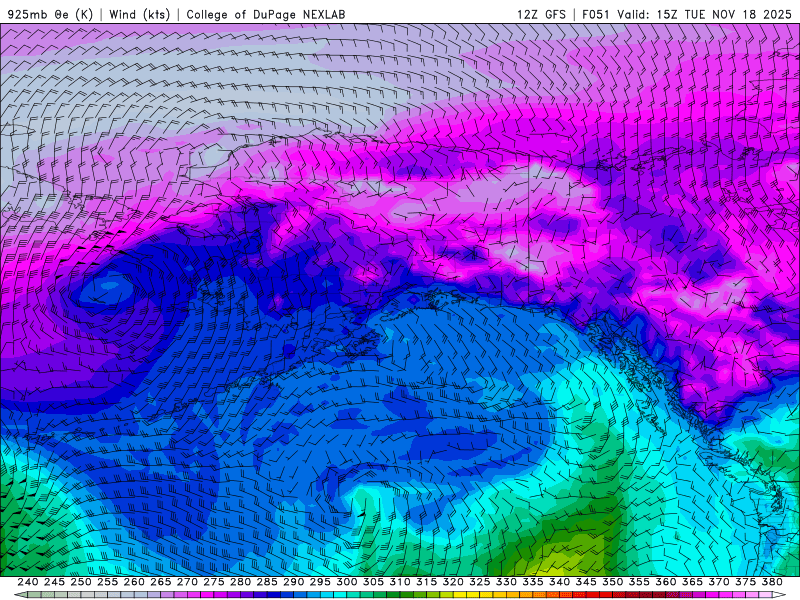This screenshot has width=800, height=600.
Task: Click the Valid: 15Z TUE NOV 18 2025 text
Action: 705,14
